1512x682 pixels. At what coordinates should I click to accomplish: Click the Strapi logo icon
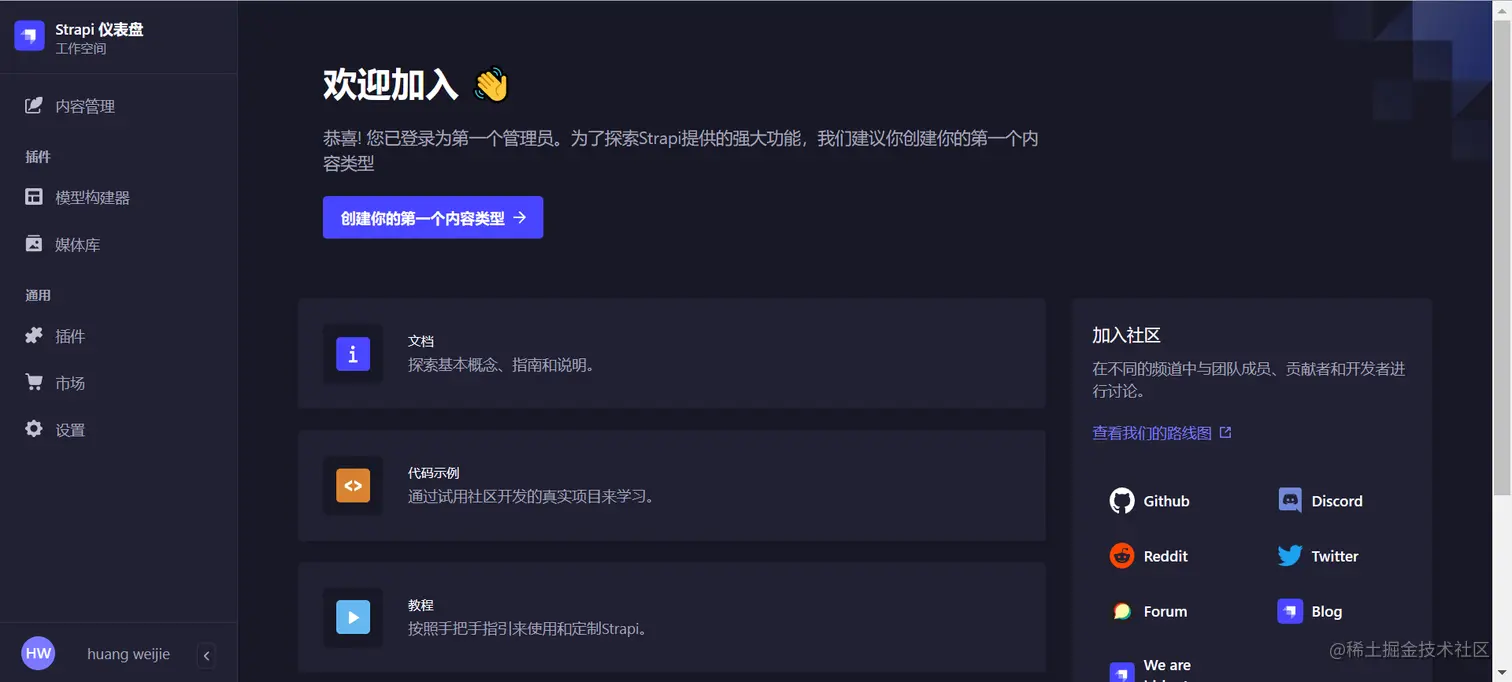(x=30, y=36)
